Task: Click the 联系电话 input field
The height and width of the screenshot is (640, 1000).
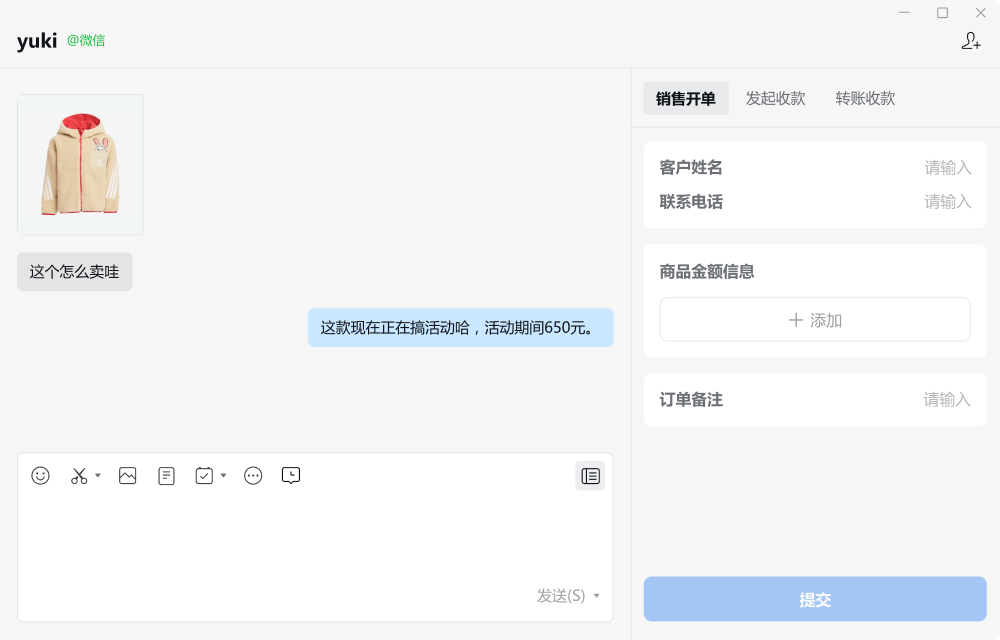Action: point(815,202)
